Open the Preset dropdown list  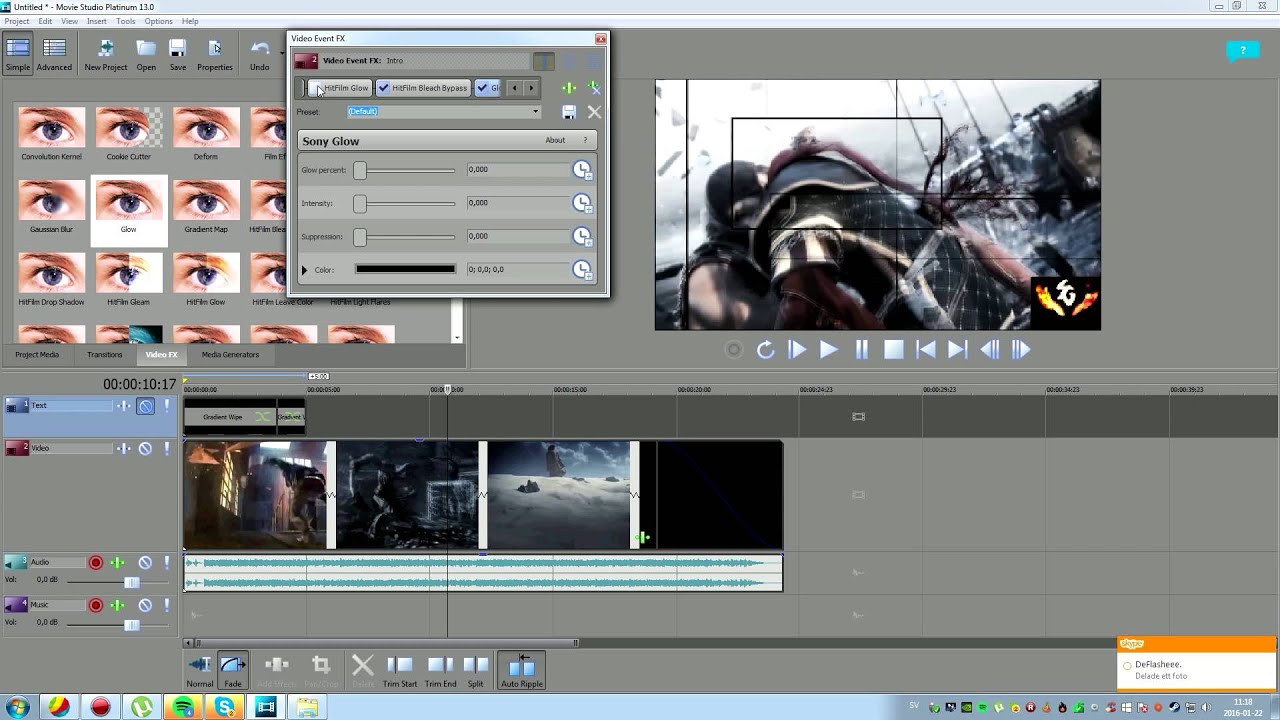pyautogui.click(x=535, y=112)
